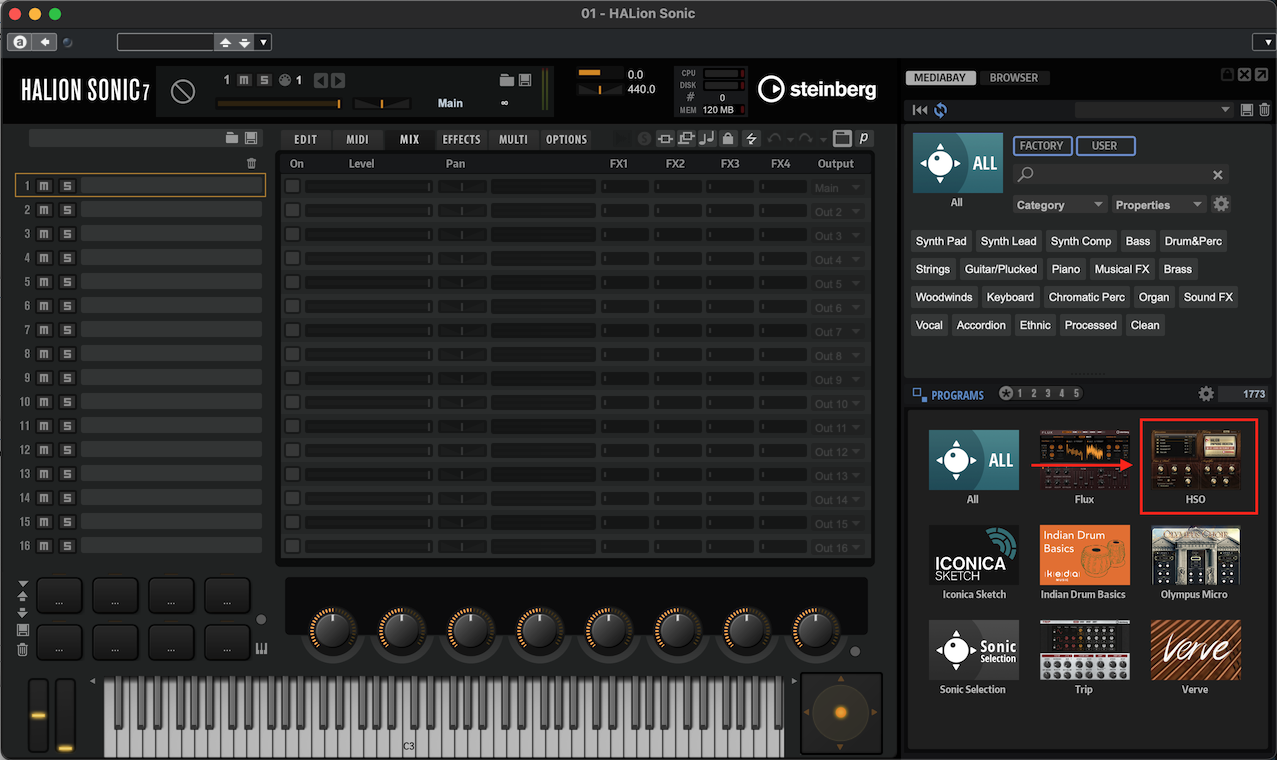Open attribute settings gear next to Properties
The width and height of the screenshot is (1277, 760).
point(1221,204)
